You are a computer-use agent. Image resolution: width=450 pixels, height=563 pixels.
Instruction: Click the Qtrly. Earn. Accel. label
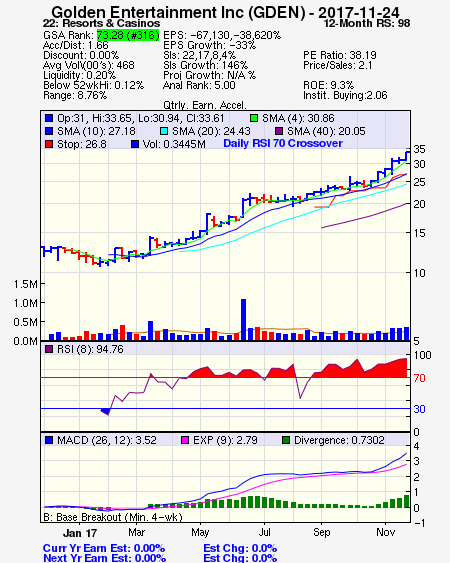[205, 105]
